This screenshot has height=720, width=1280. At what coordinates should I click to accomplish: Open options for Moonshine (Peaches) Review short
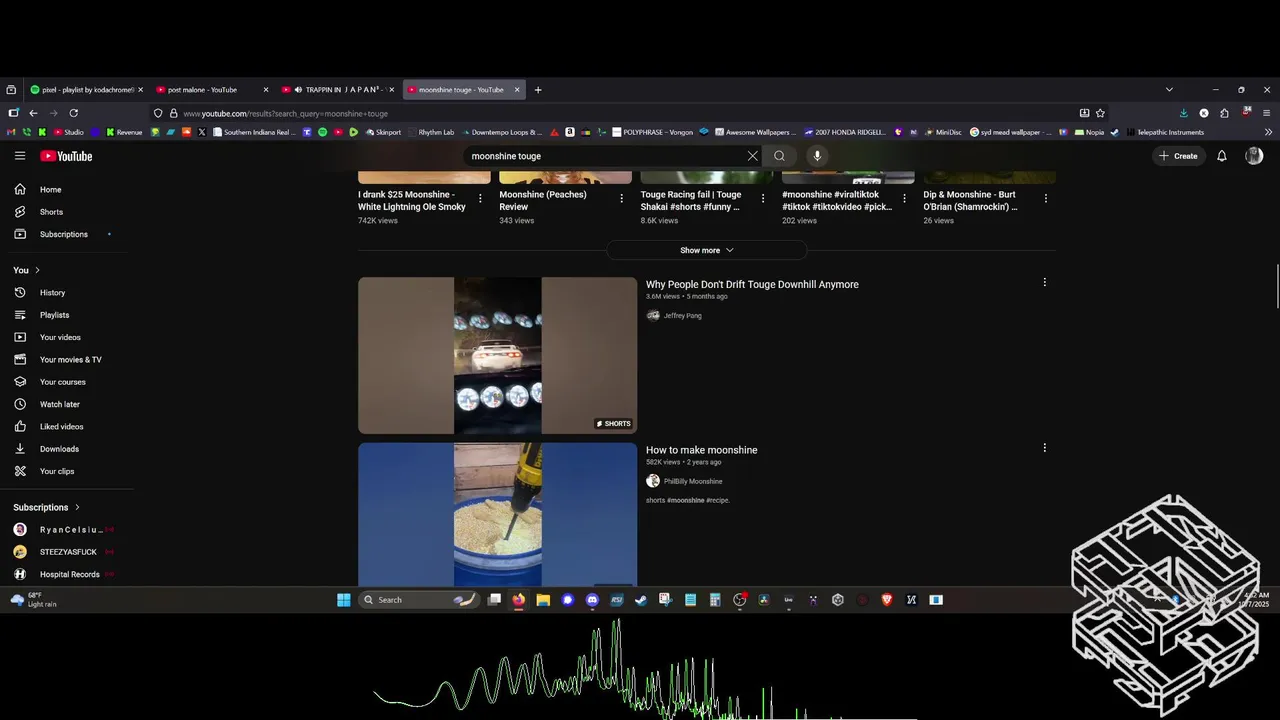pos(621,199)
